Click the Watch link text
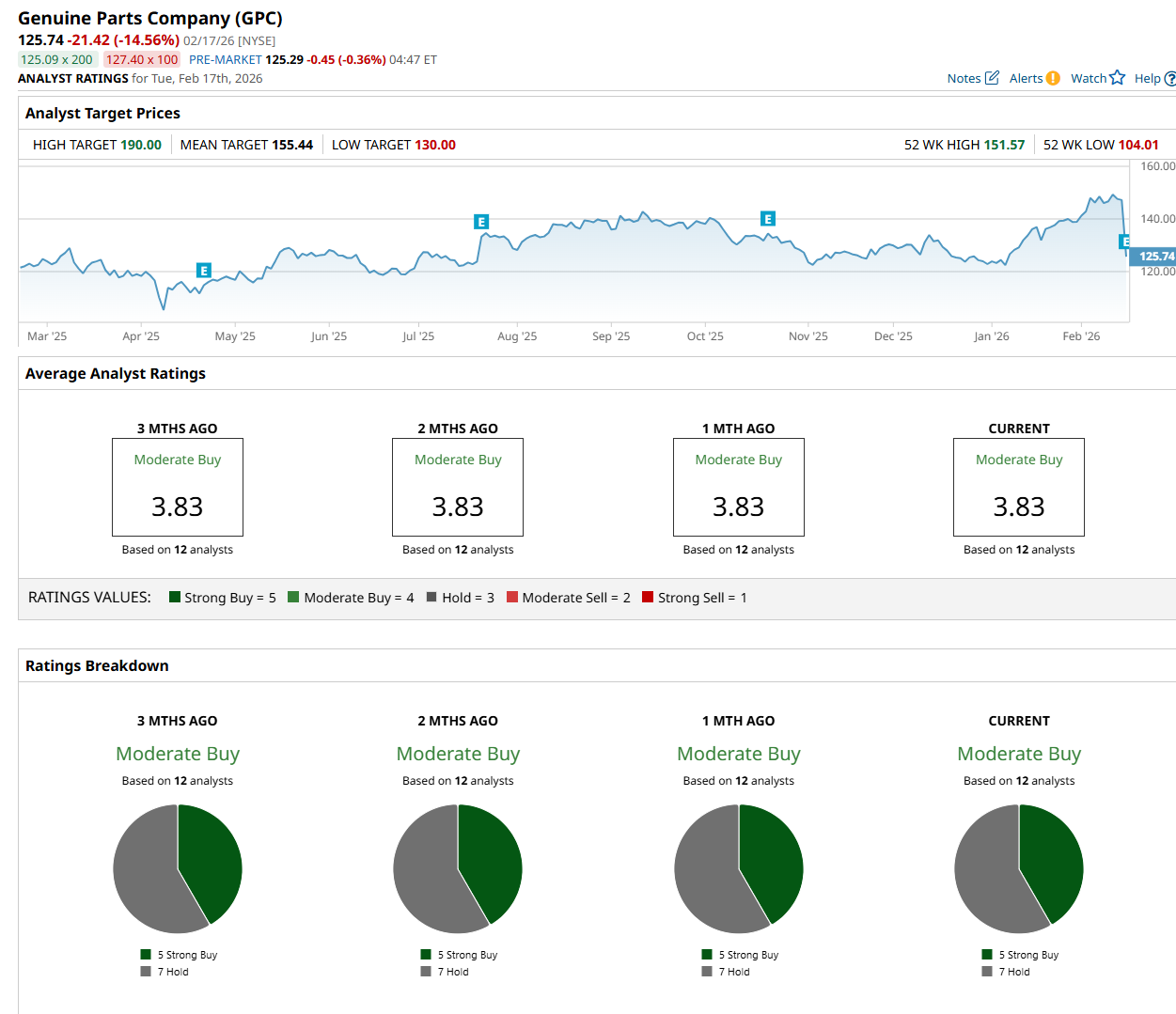The width and height of the screenshot is (1176, 1014). (x=1089, y=79)
